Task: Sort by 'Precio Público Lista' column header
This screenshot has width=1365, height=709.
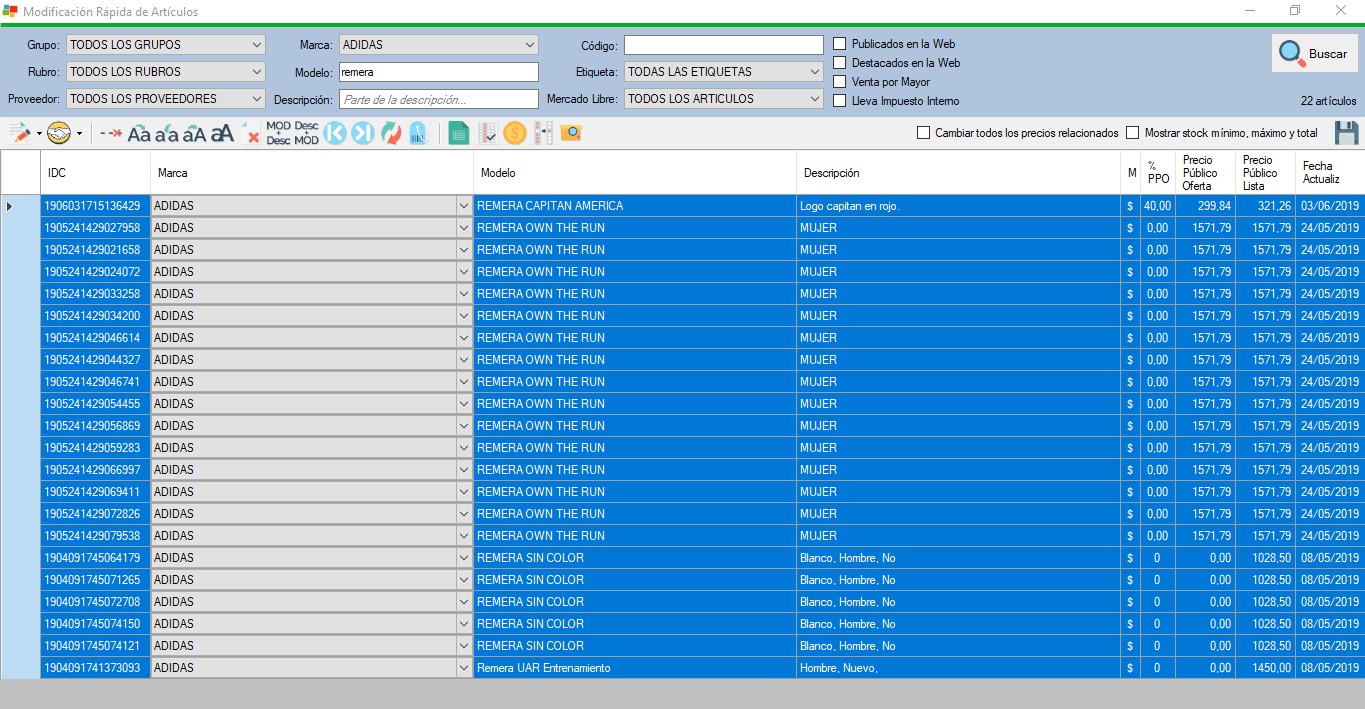Action: tap(1265, 173)
